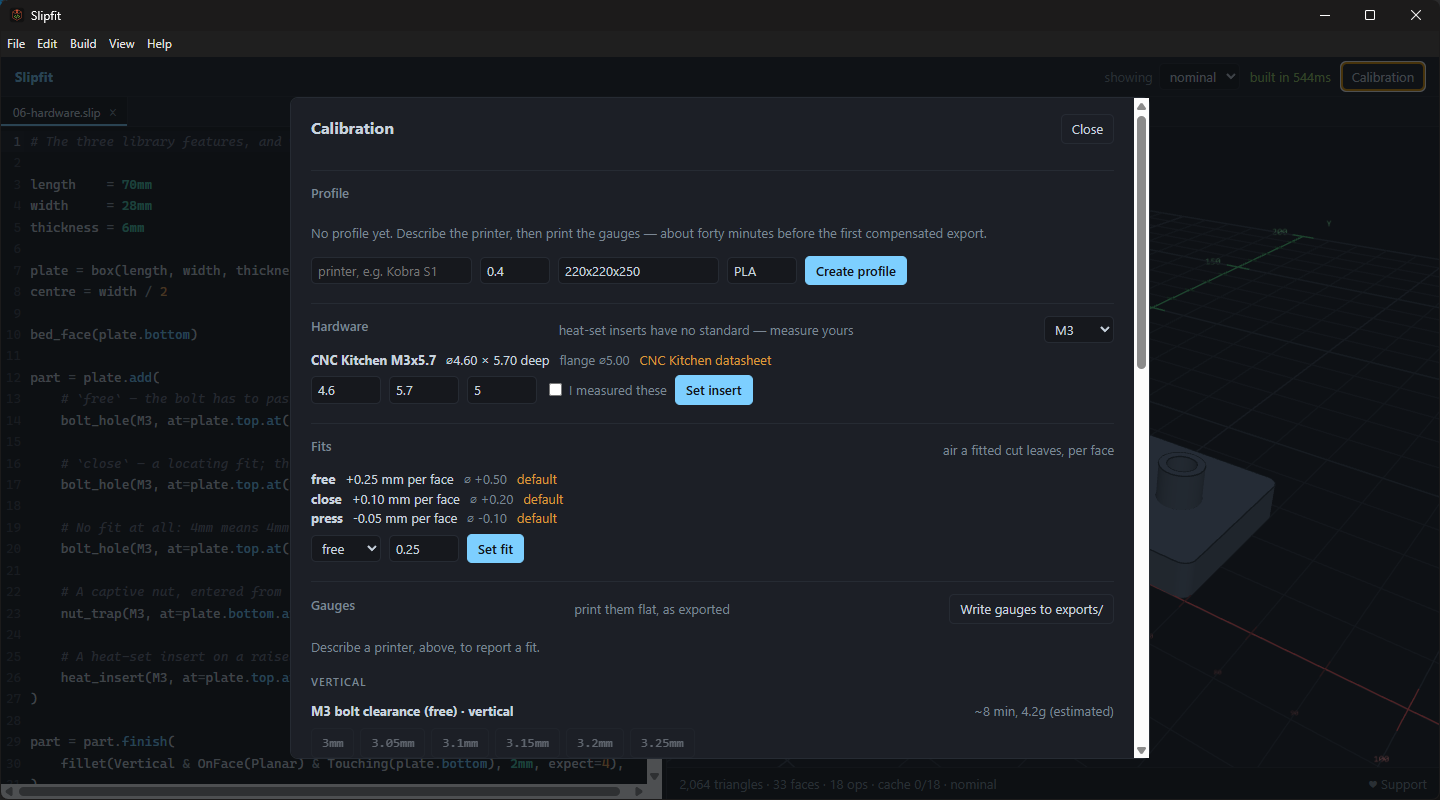
Task: Select the 3.05mm gauge chip
Action: (393, 743)
